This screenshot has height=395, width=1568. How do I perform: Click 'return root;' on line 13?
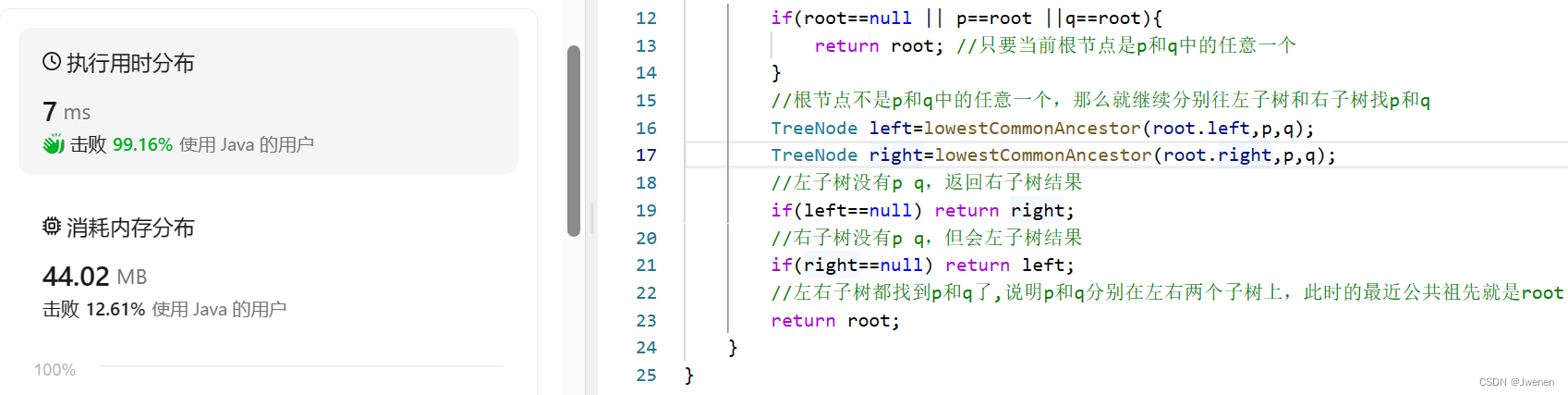(879, 46)
